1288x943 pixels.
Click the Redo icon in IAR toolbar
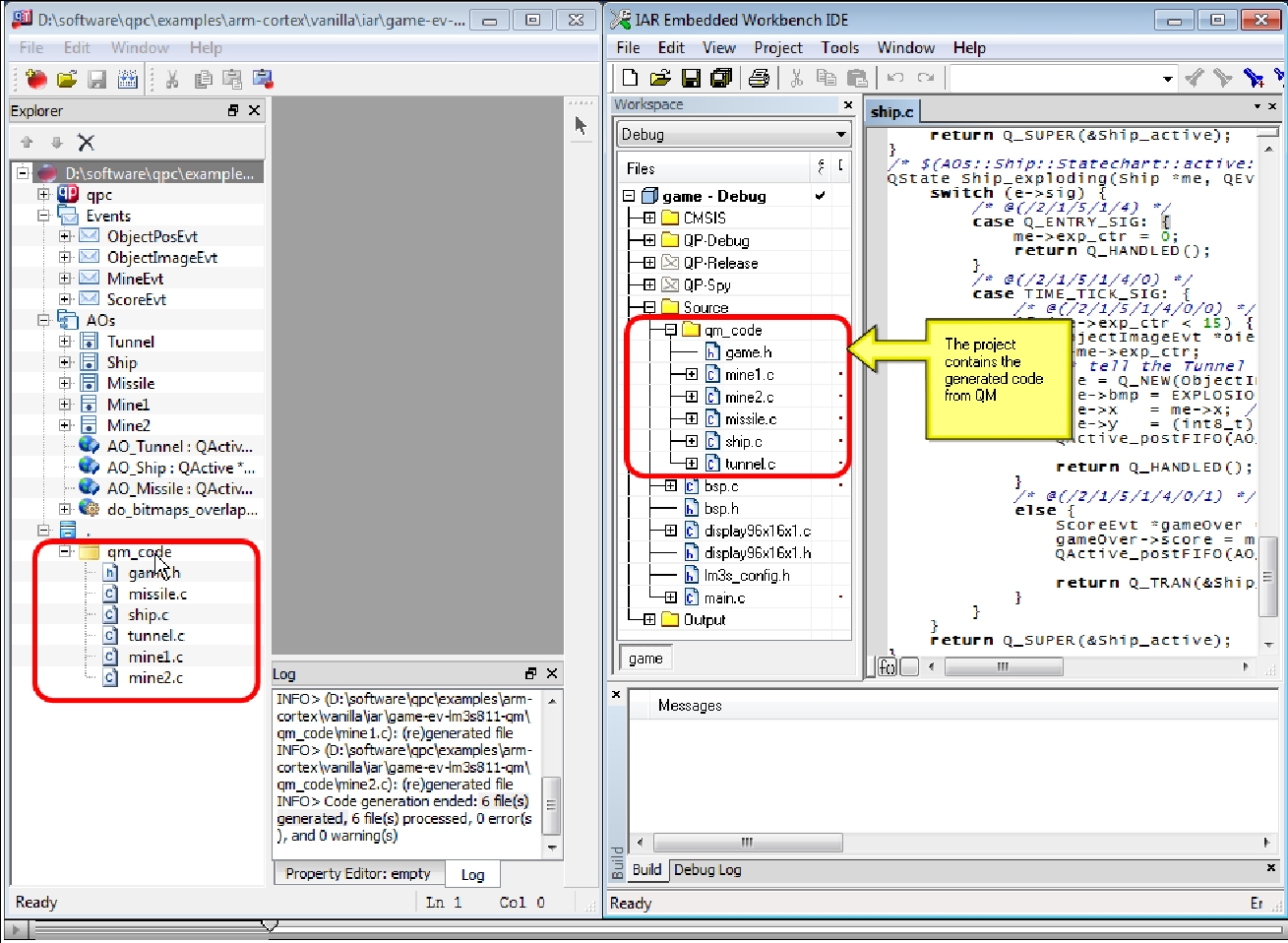click(x=926, y=78)
